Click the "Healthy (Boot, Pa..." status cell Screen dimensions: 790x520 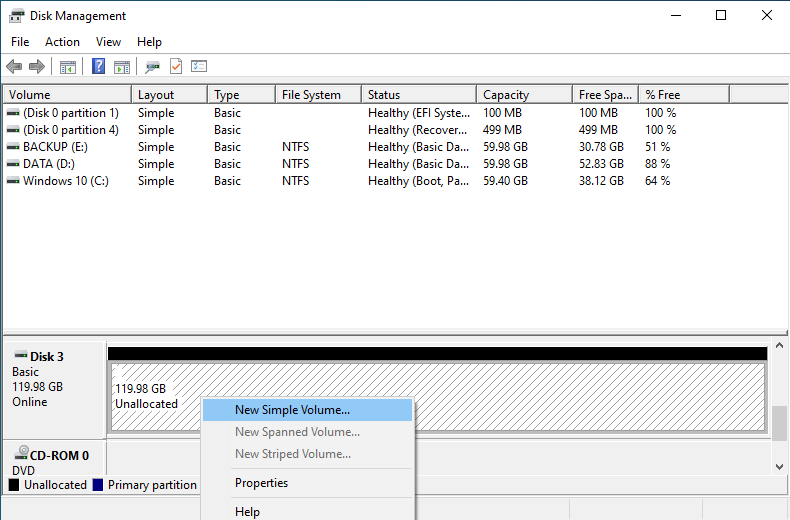click(418, 181)
